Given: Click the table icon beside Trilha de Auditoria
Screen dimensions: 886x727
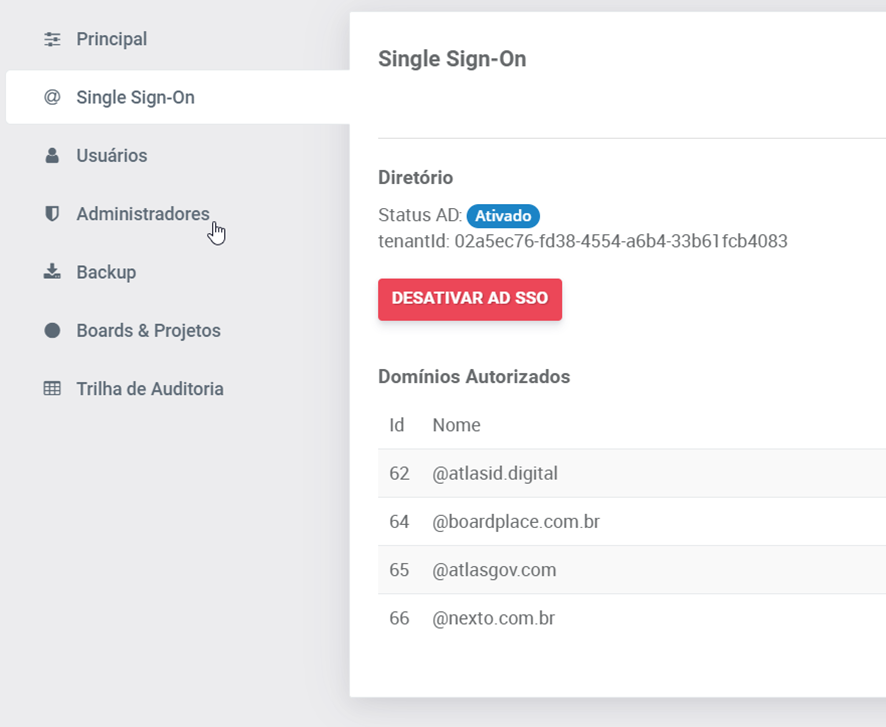Looking at the screenshot, I should (52, 389).
